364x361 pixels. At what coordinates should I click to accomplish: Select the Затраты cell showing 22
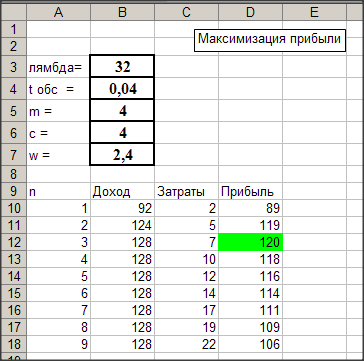186,344
